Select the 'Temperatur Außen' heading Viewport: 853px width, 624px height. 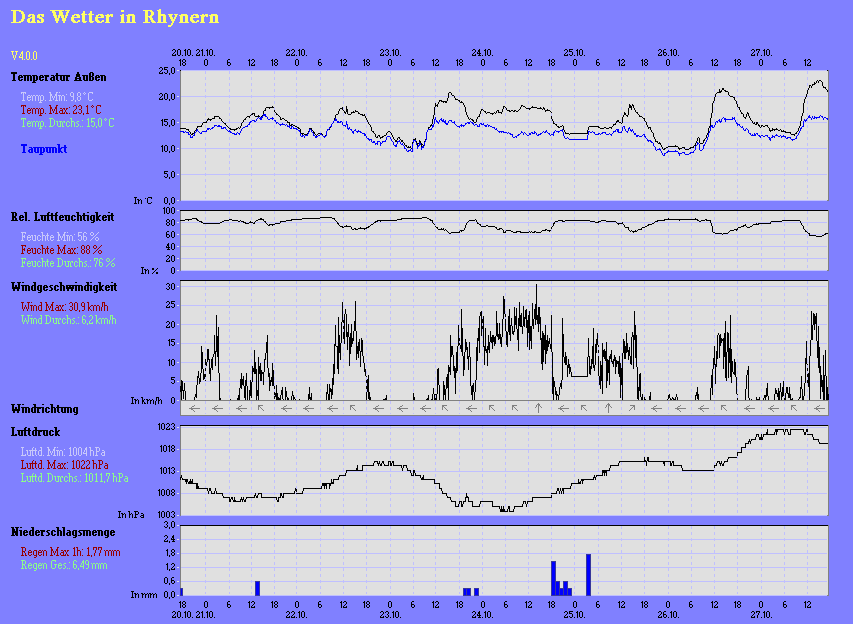coord(58,76)
